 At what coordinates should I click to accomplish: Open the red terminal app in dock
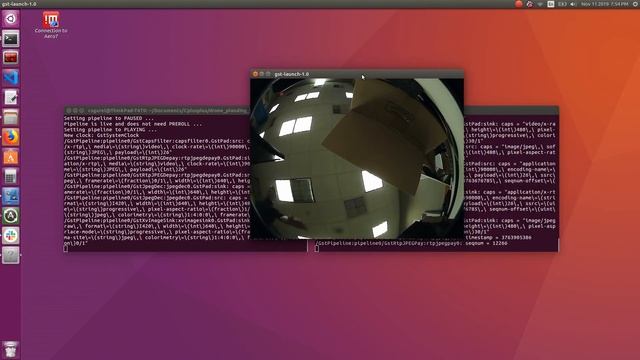click(x=11, y=58)
